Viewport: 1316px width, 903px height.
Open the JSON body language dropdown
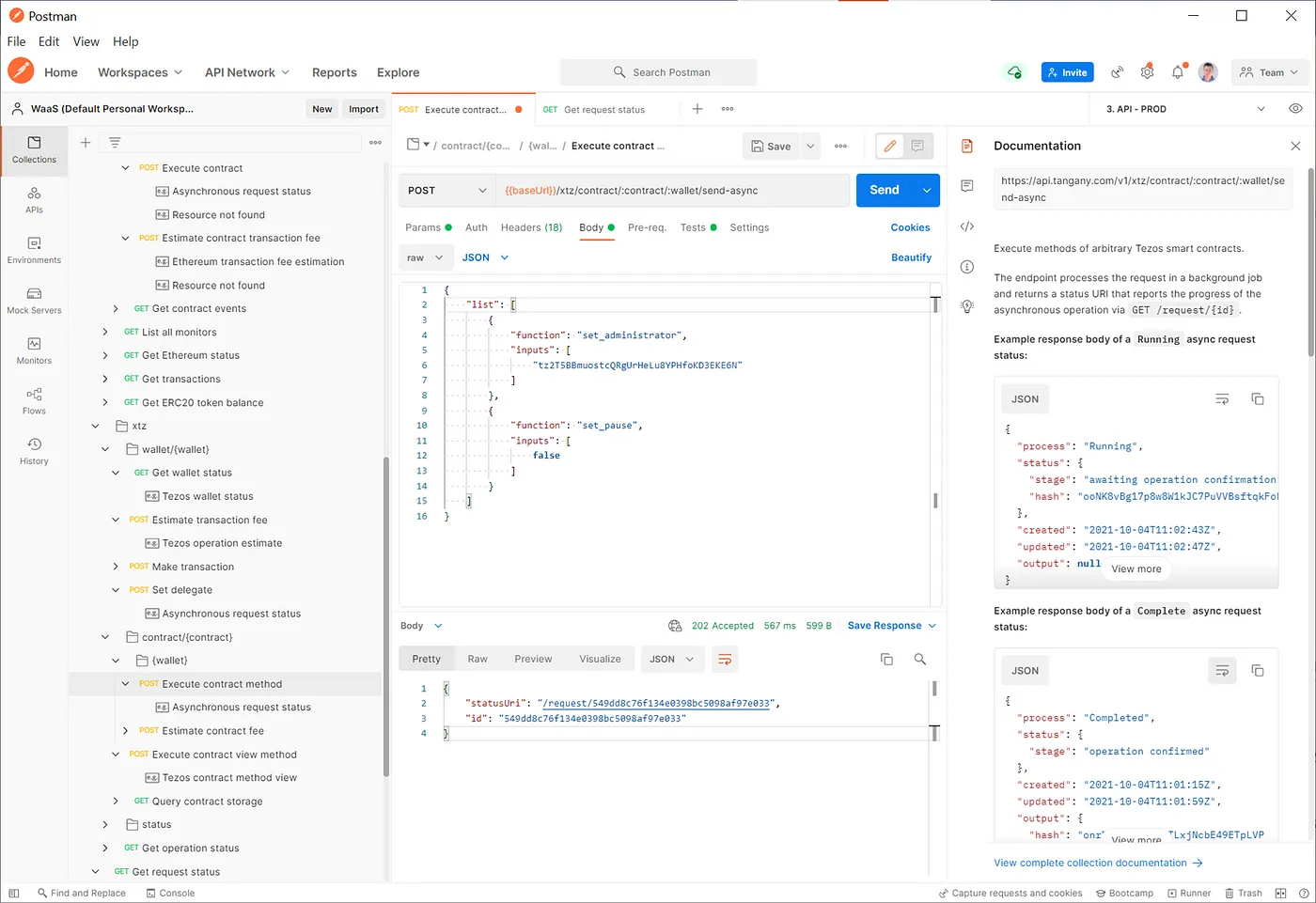tap(485, 257)
